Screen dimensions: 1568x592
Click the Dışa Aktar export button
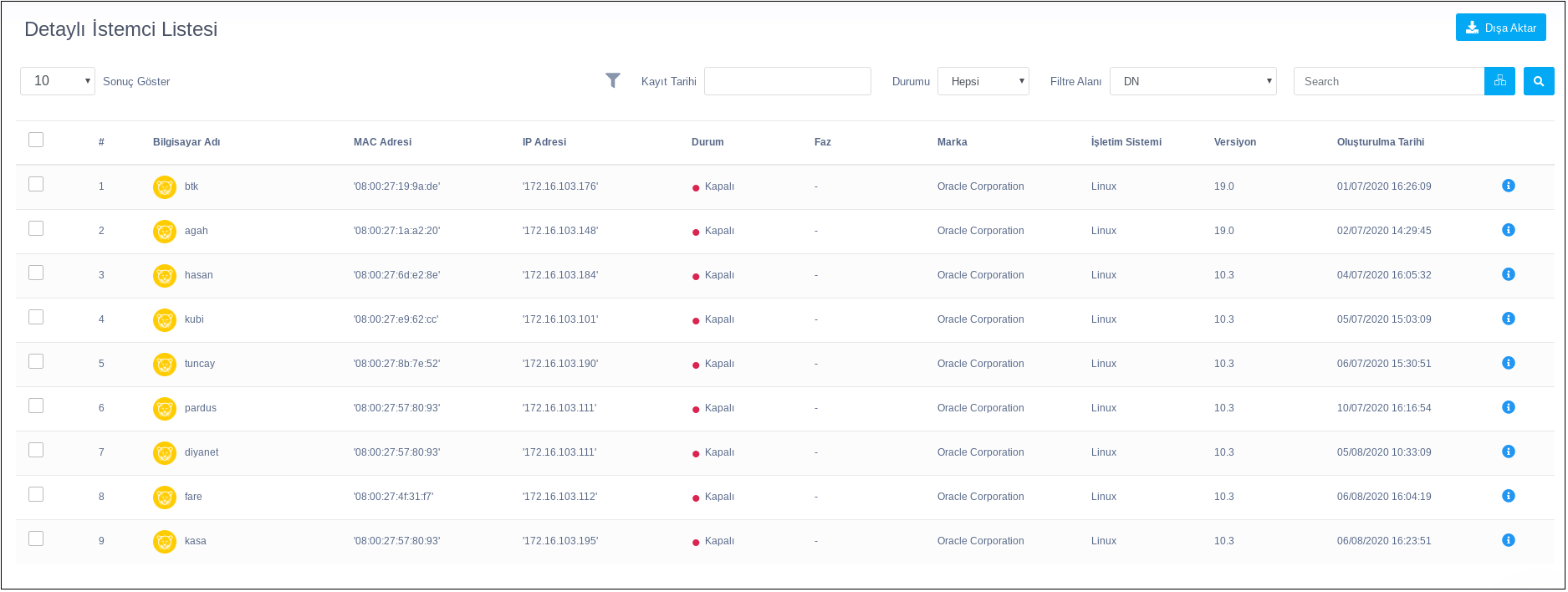click(x=1500, y=28)
